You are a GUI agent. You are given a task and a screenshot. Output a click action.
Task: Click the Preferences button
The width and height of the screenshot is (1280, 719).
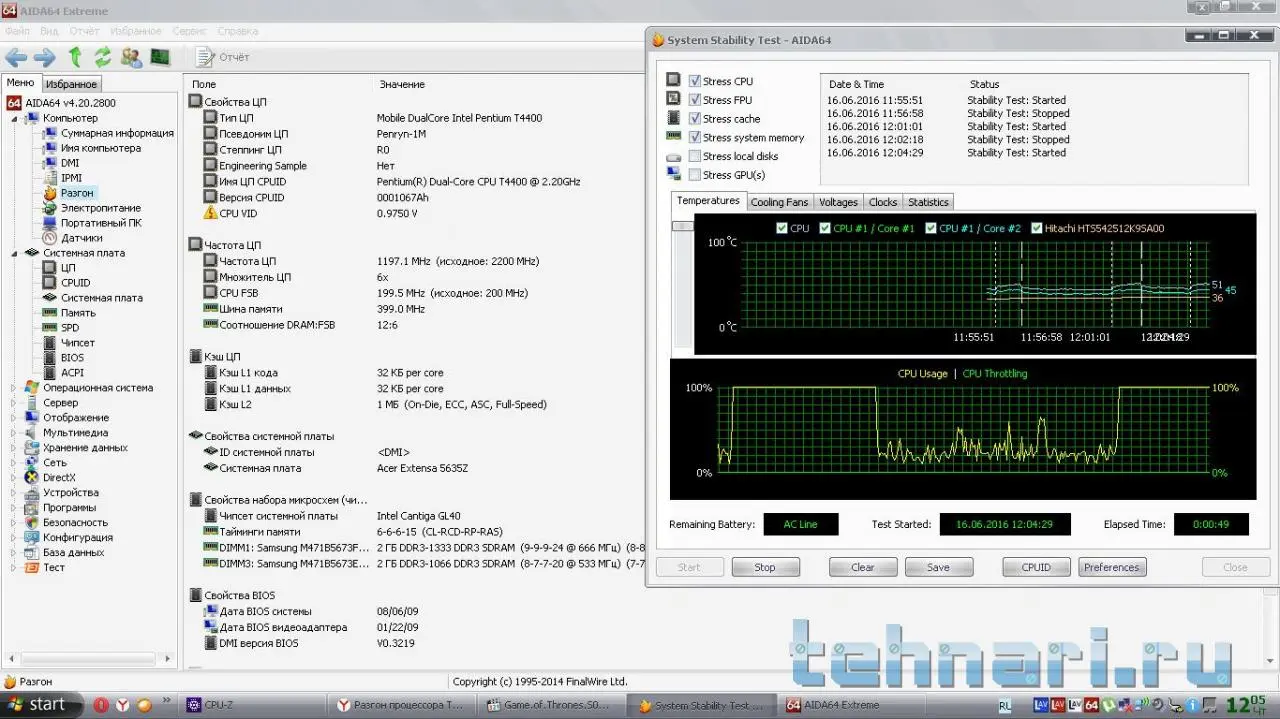coord(1111,567)
